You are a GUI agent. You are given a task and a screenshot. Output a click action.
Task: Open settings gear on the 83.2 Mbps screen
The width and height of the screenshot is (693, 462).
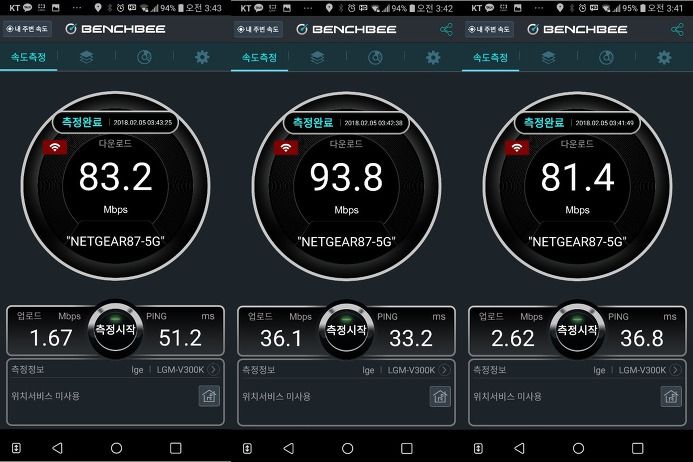point(202,57)
